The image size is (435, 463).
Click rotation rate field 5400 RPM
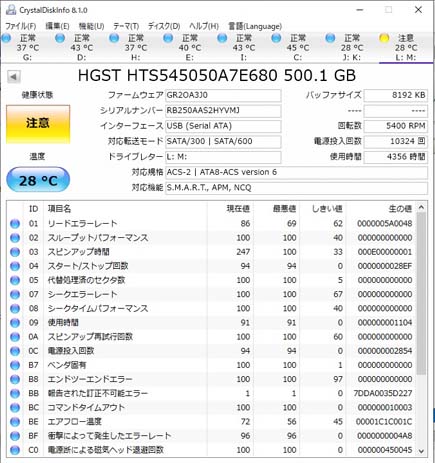(396, 126)
